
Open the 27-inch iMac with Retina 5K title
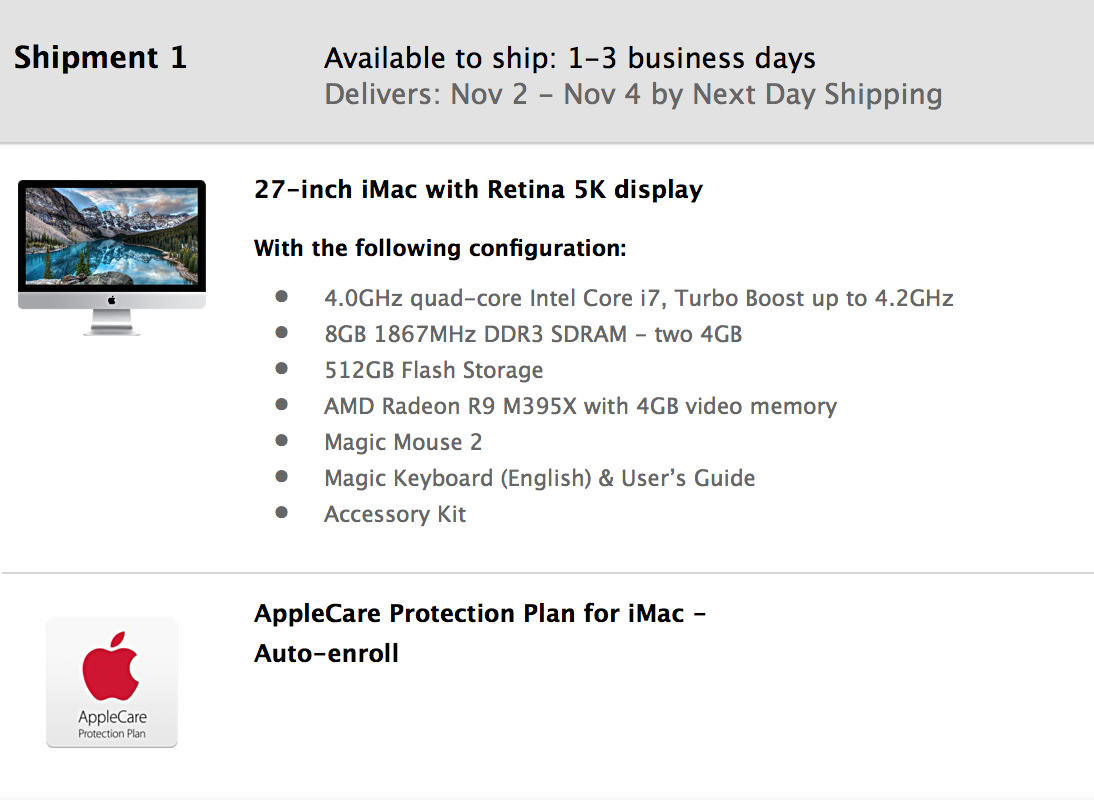(x=478, y=189)
